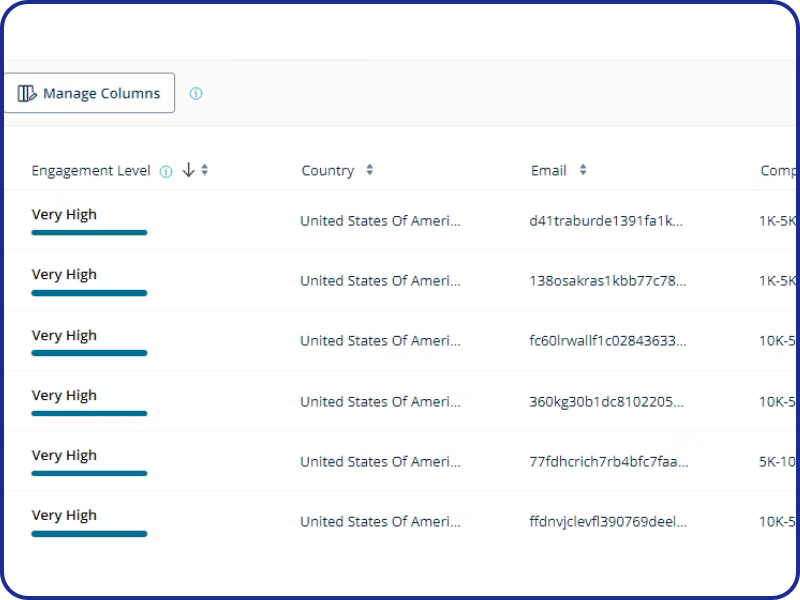Click the engagement bar in the d41traburde row
This screenshot has width=800, height=600.
click(89, 233)
